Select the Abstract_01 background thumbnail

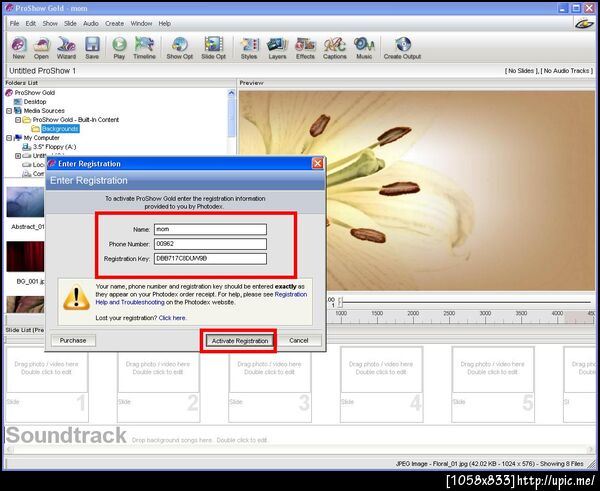click(x=25, y=202)
